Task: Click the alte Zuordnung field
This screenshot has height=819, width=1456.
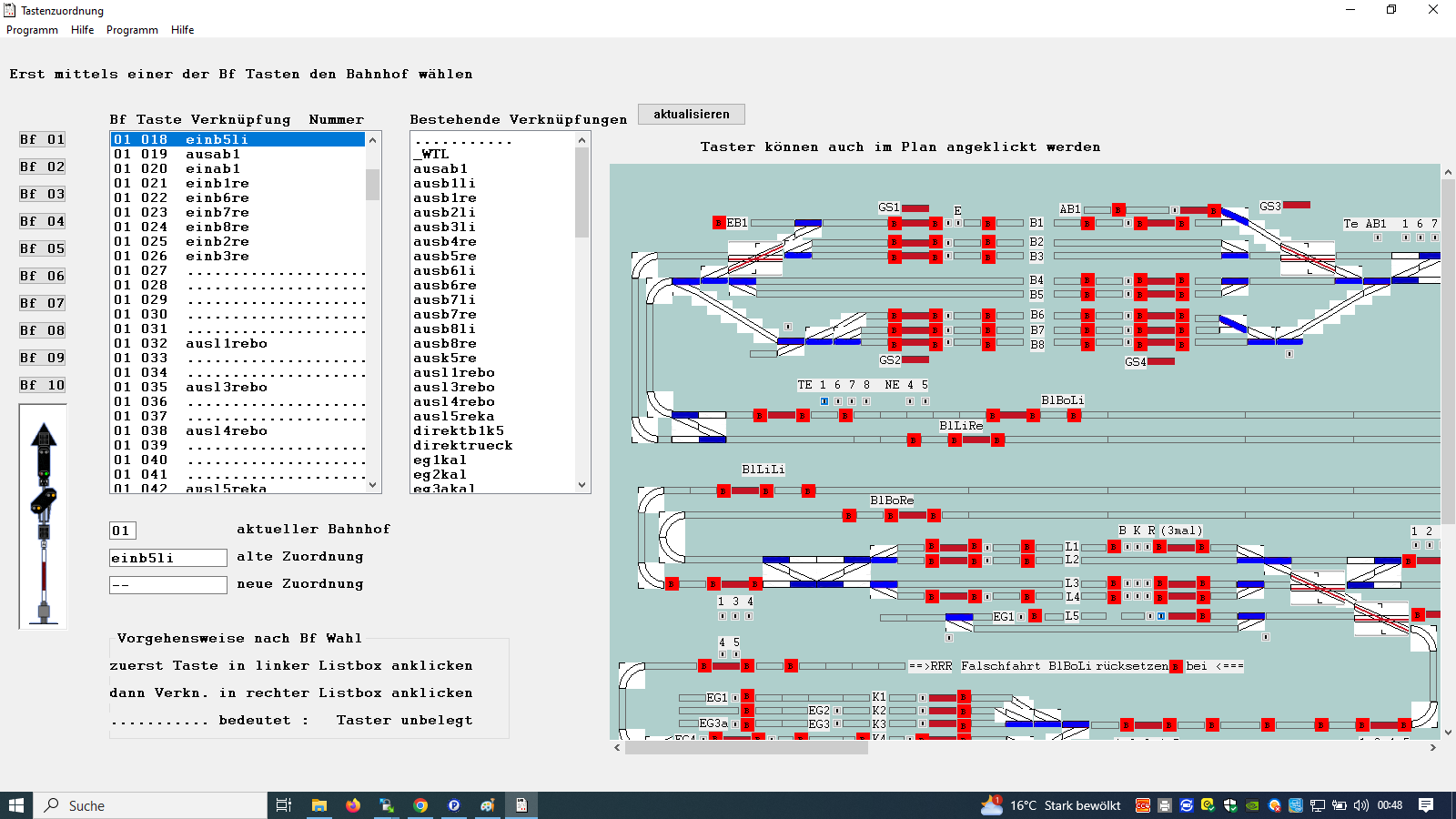Action: coord(168,558)
